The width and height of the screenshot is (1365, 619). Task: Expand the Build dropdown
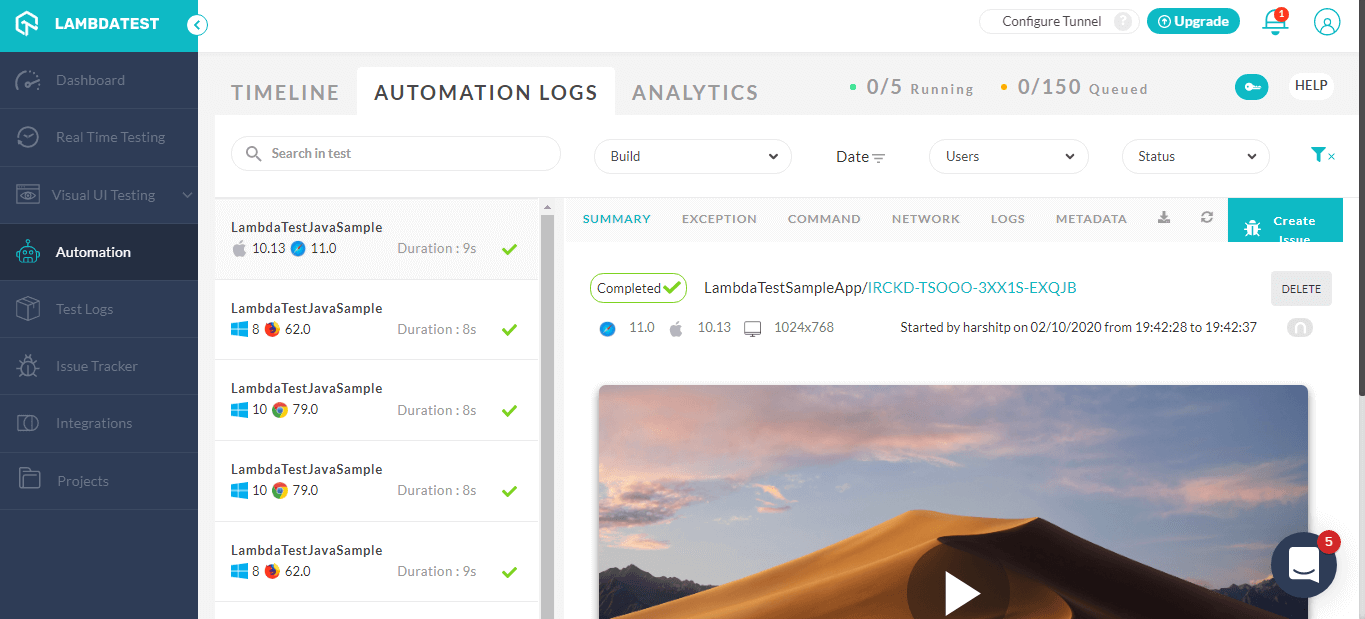click(x=693, y=157)
